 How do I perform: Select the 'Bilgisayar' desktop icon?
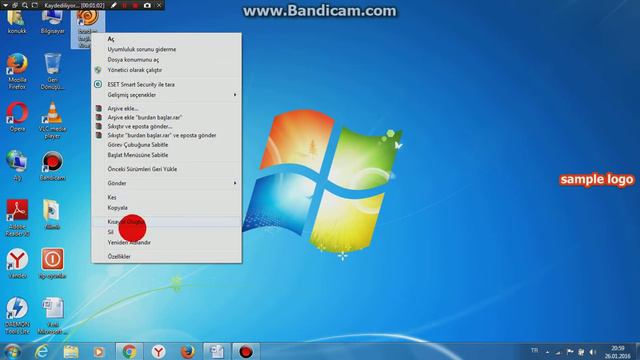(x=52, y=22)
